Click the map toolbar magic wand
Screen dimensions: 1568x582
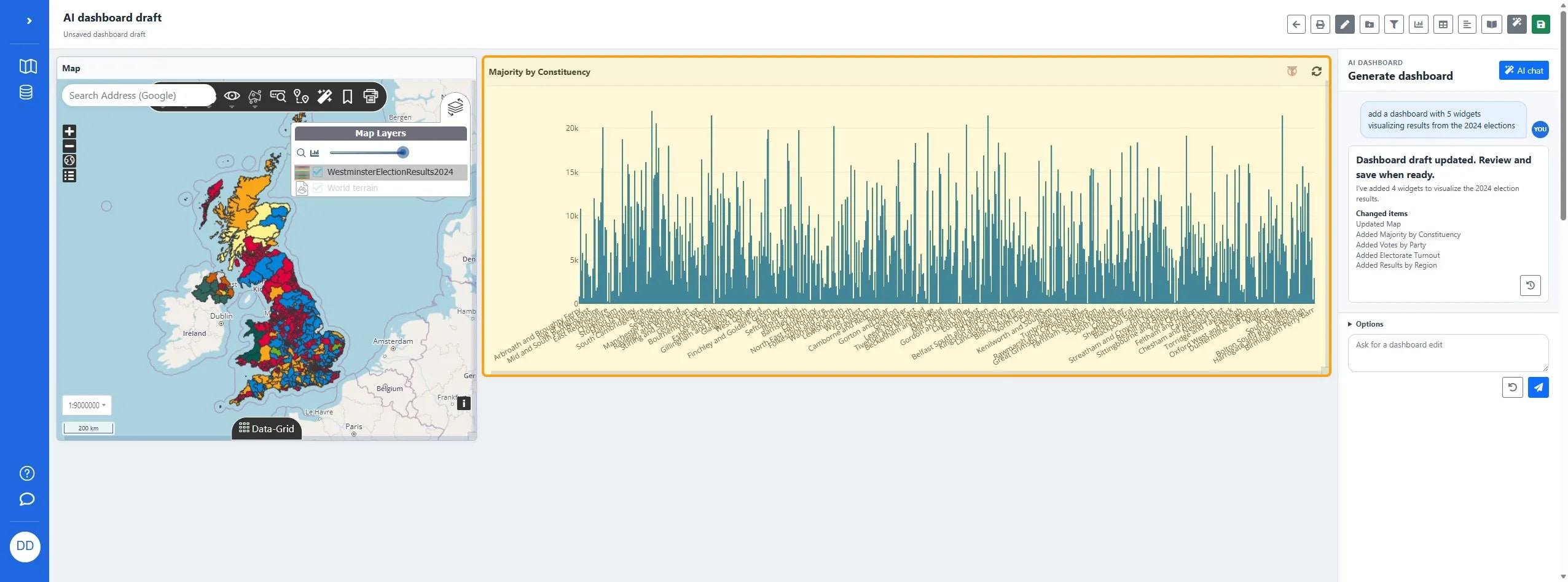click(324, 96)
